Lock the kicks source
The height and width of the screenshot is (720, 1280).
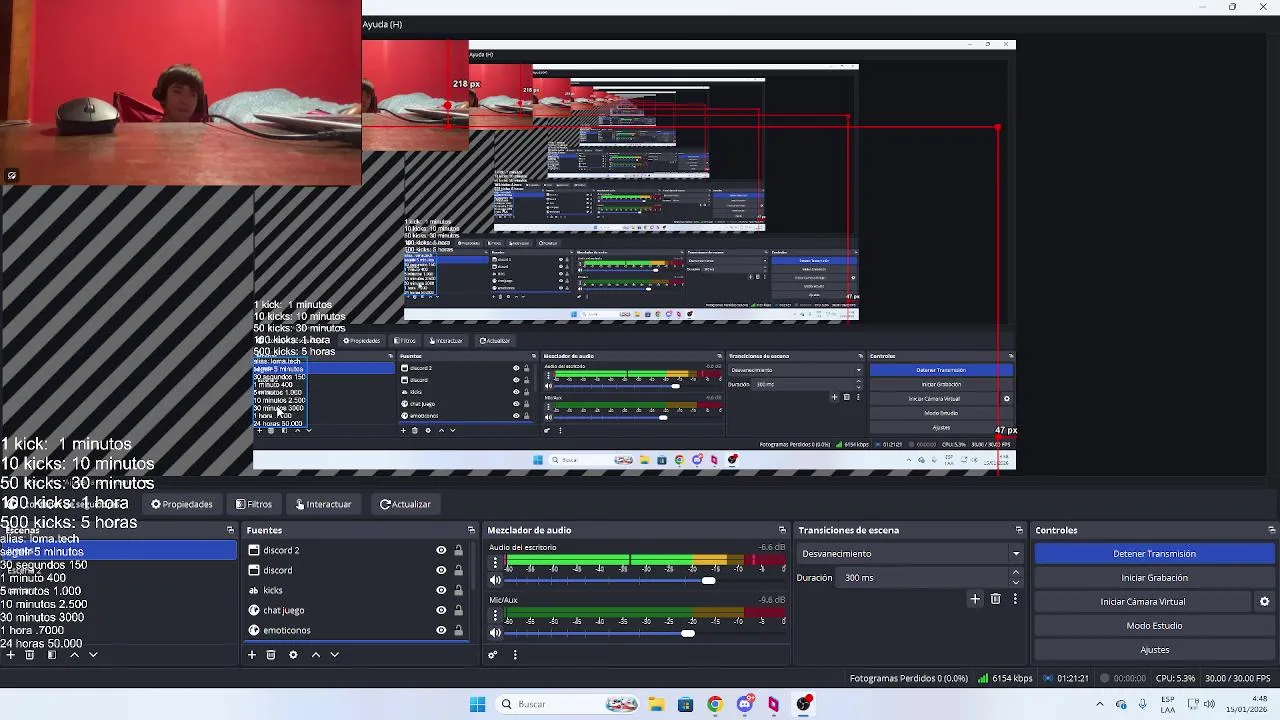click(x=459, y=590)
